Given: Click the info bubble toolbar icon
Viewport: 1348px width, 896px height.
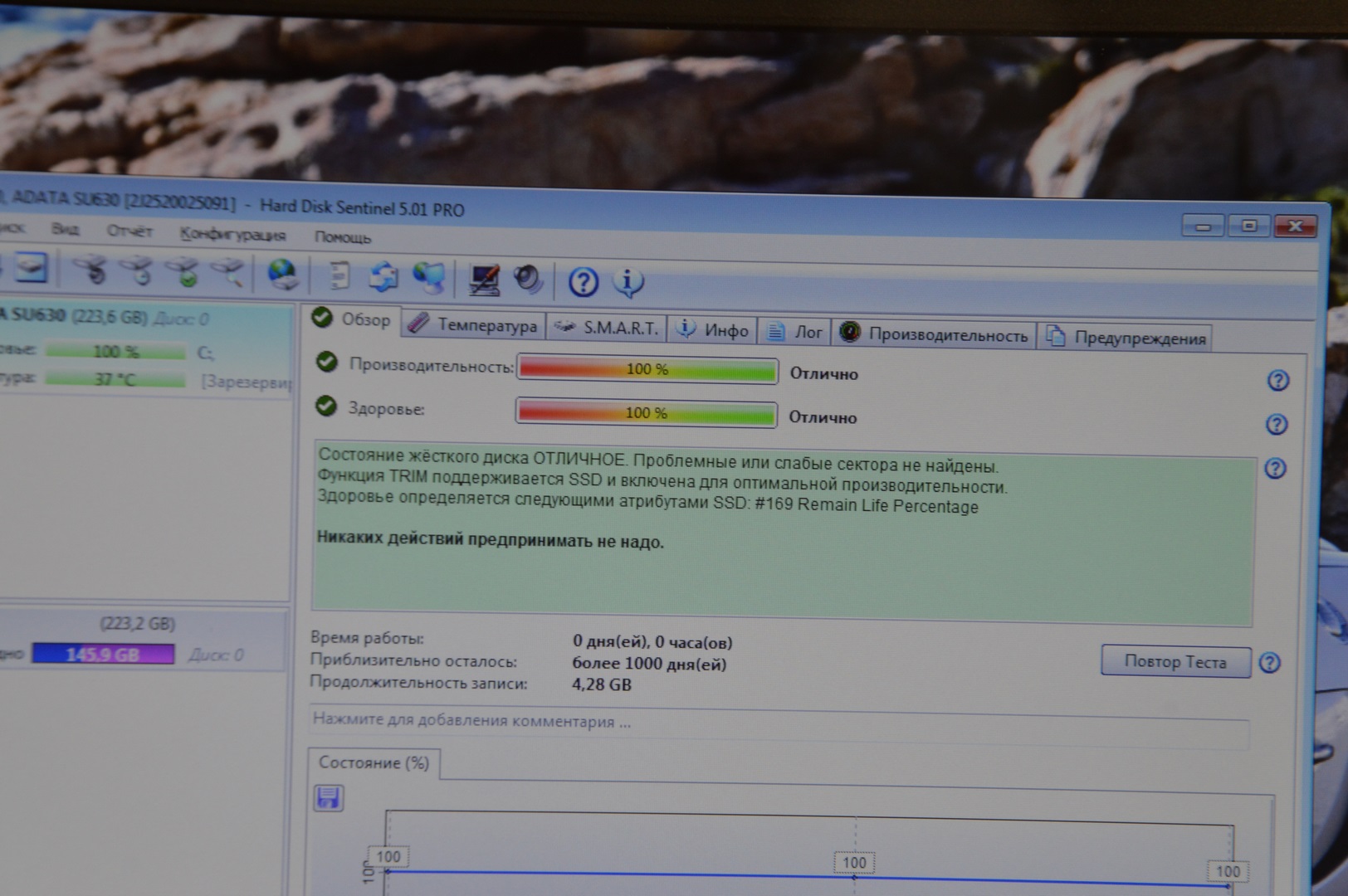Looking at the screenshot, I should click(x=628, y=283).
